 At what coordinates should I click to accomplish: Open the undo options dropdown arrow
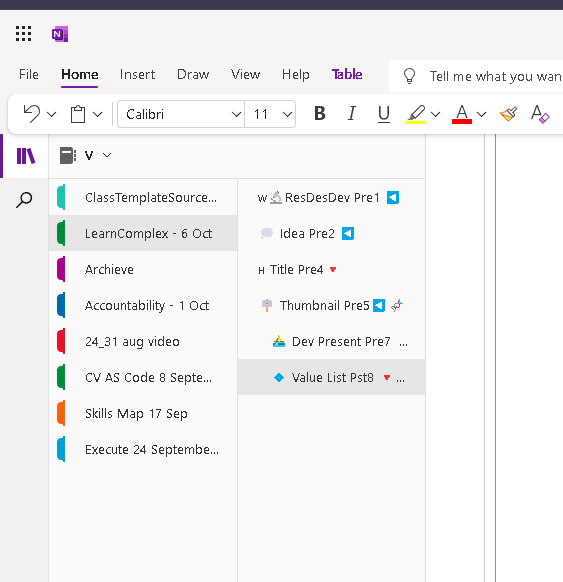[52, 114]
